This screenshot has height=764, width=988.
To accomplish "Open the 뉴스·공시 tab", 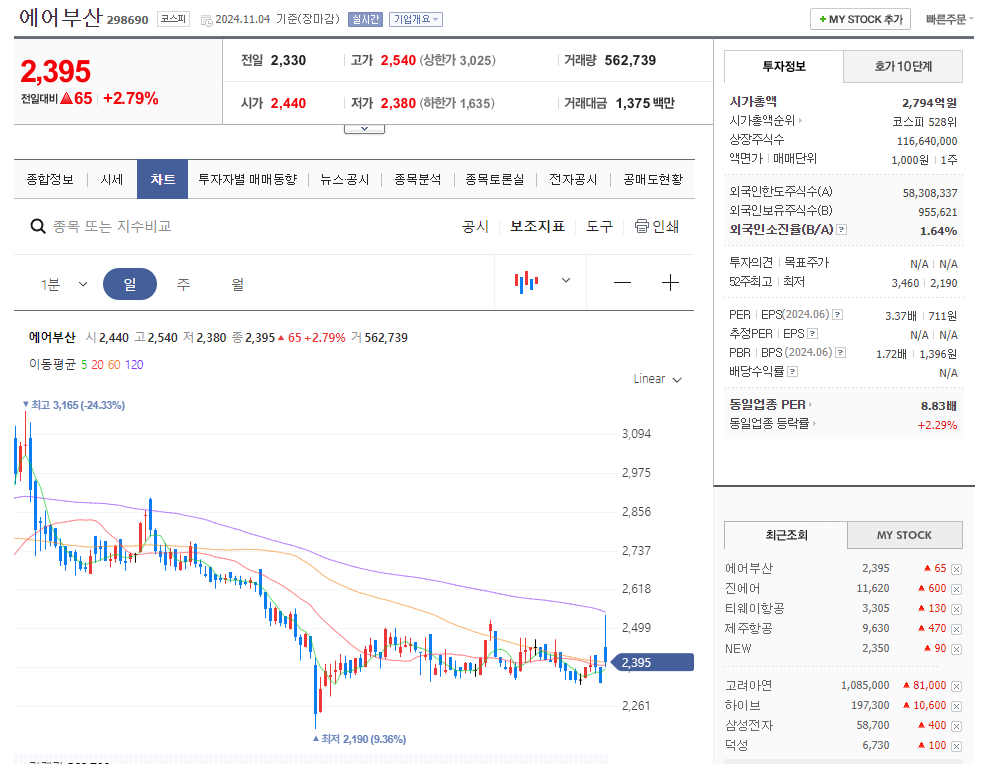I will pos(345,180).
